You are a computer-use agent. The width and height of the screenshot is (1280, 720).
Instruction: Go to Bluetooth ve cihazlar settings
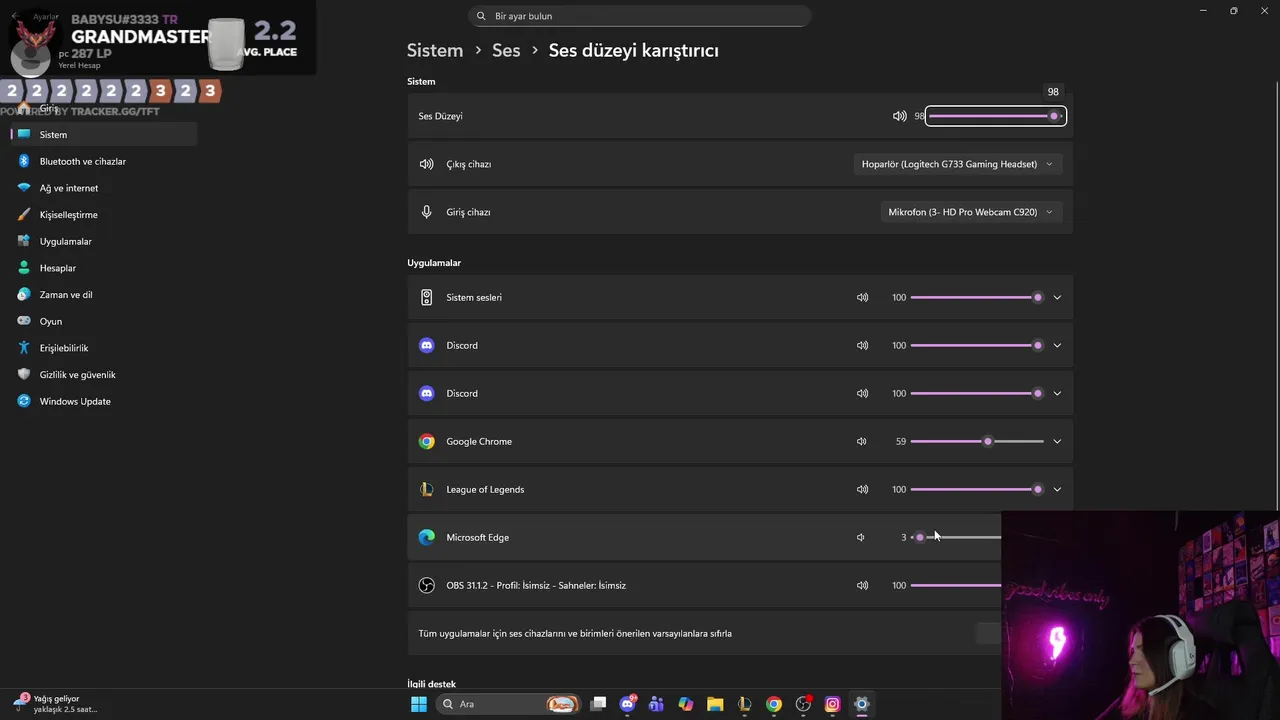coord(82,161)
